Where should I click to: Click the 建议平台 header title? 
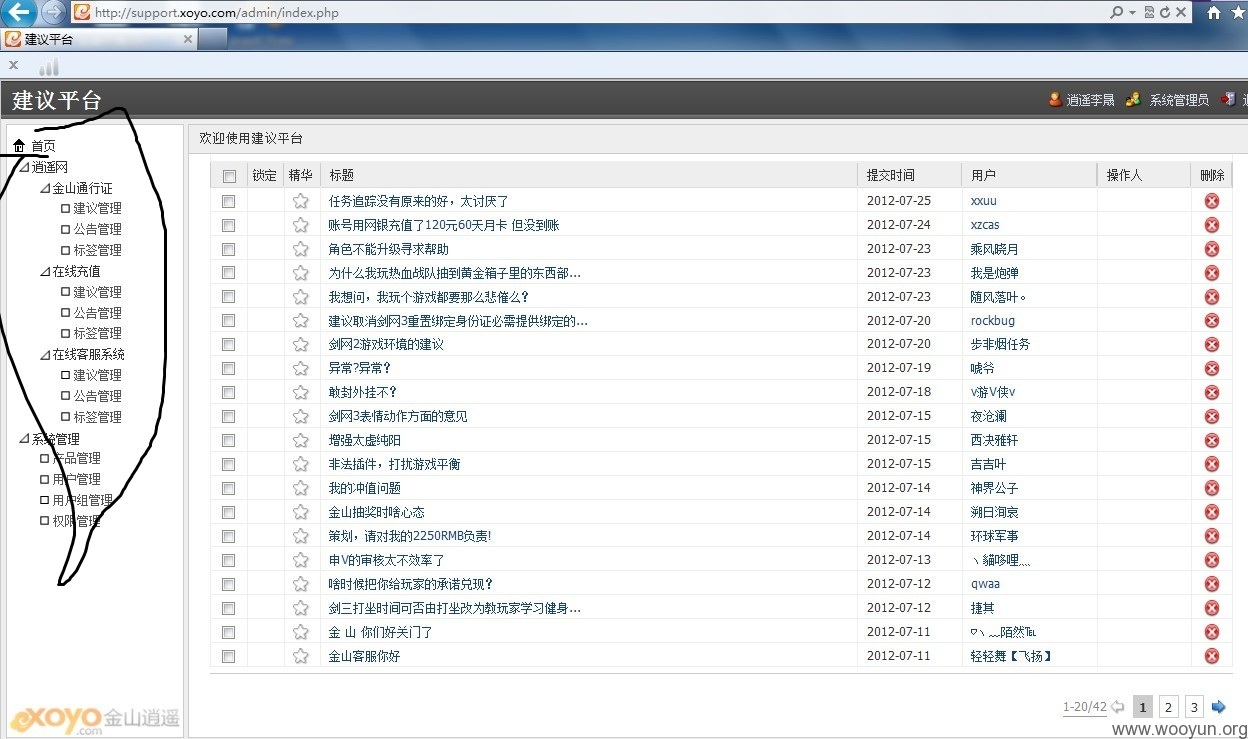click(x=57, y=100)
